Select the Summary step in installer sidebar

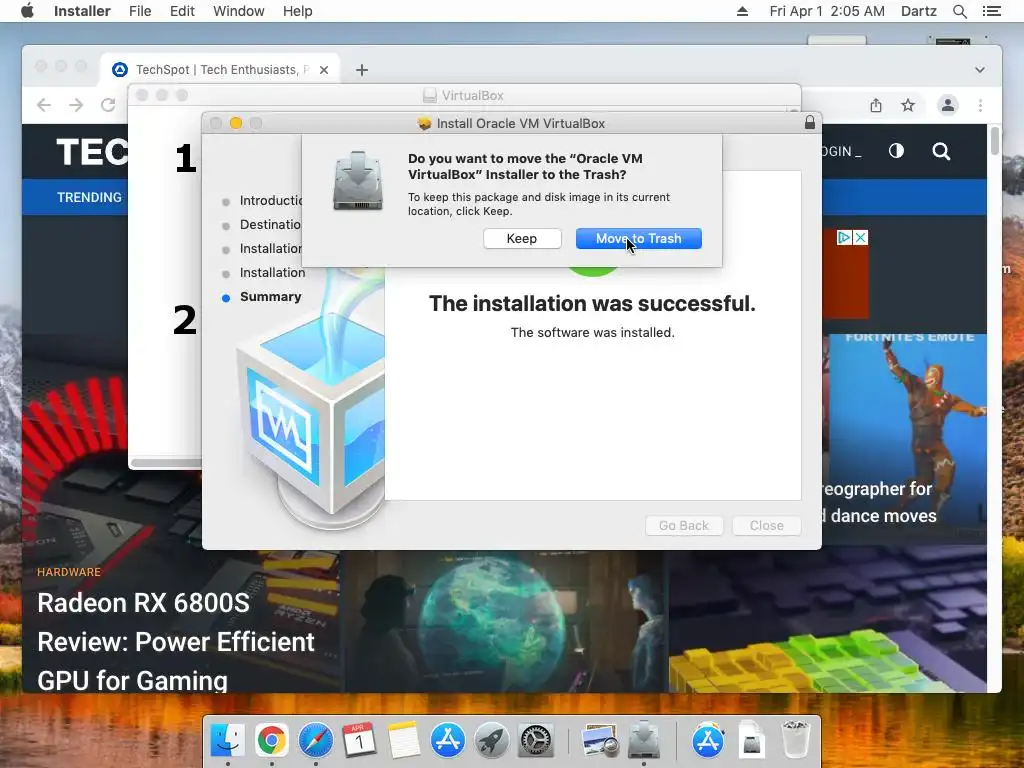click(x=270, y=296)
